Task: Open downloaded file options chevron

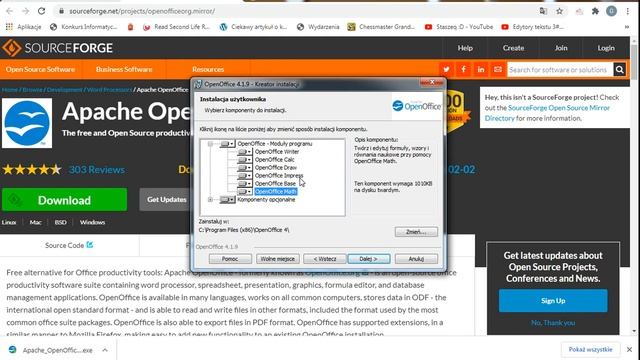Action: pyautogui.click(x=105, y=350)
